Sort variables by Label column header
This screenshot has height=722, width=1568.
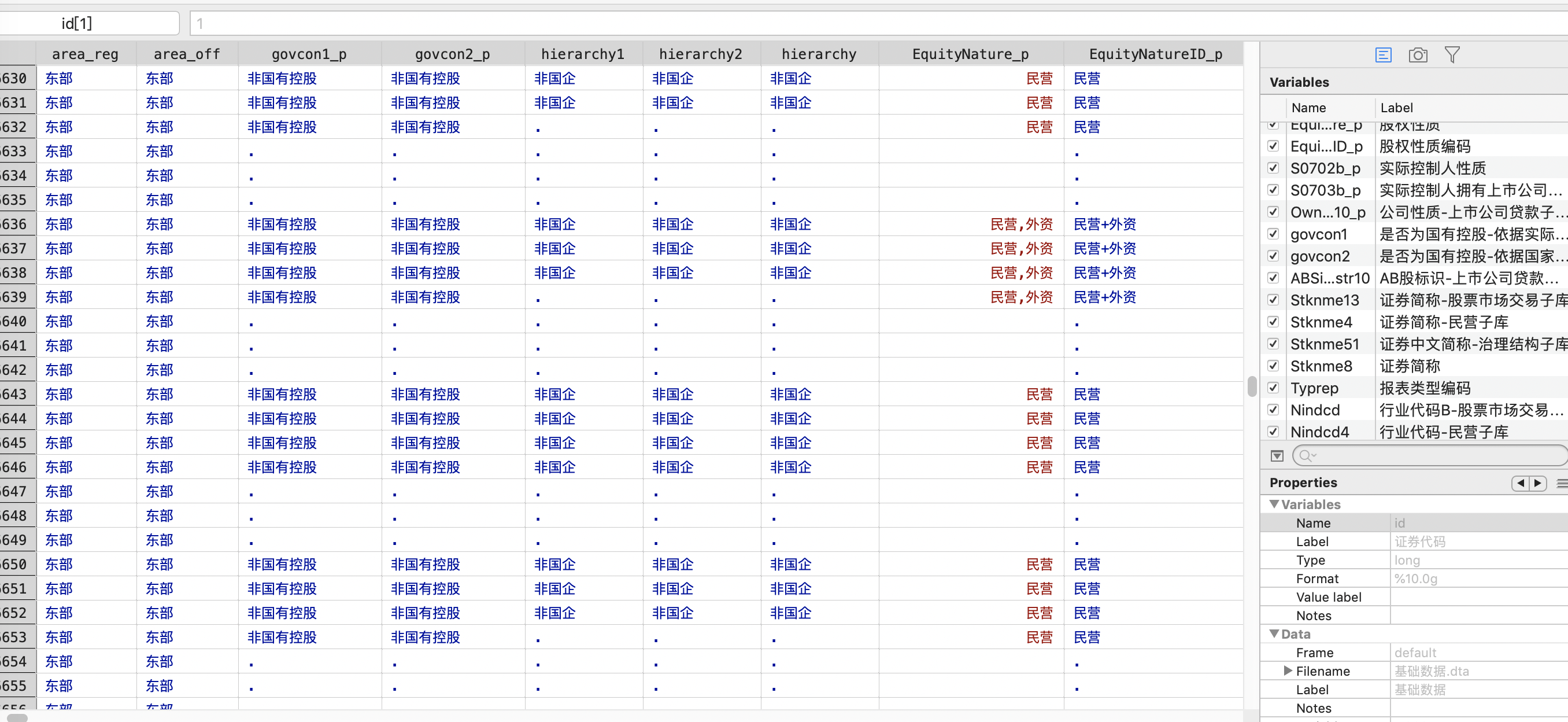[1396, 108]
